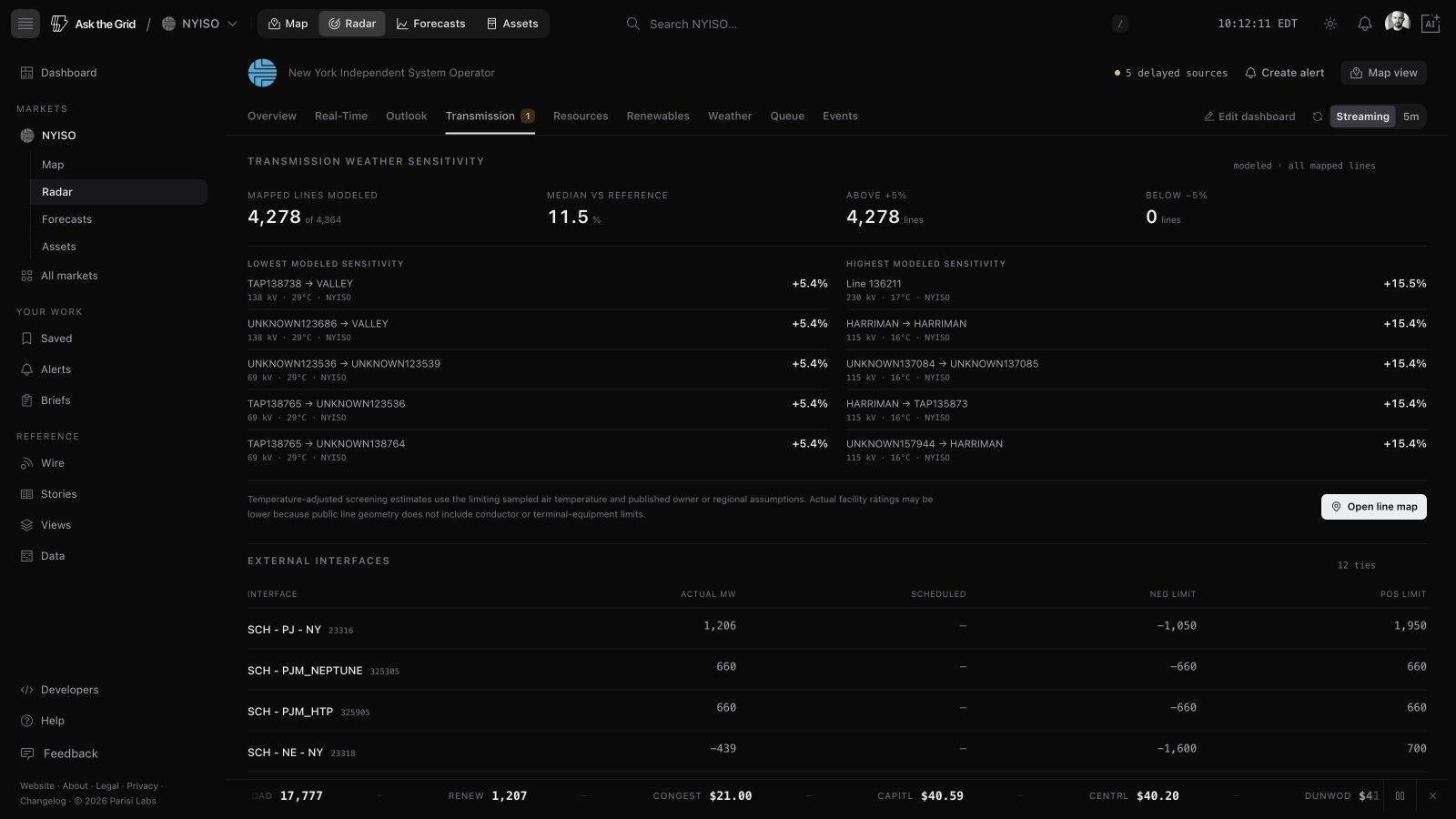Viewport: 1456px width, 819px height.
Task: Follow the Website footer link
Action: coord(37,786)
